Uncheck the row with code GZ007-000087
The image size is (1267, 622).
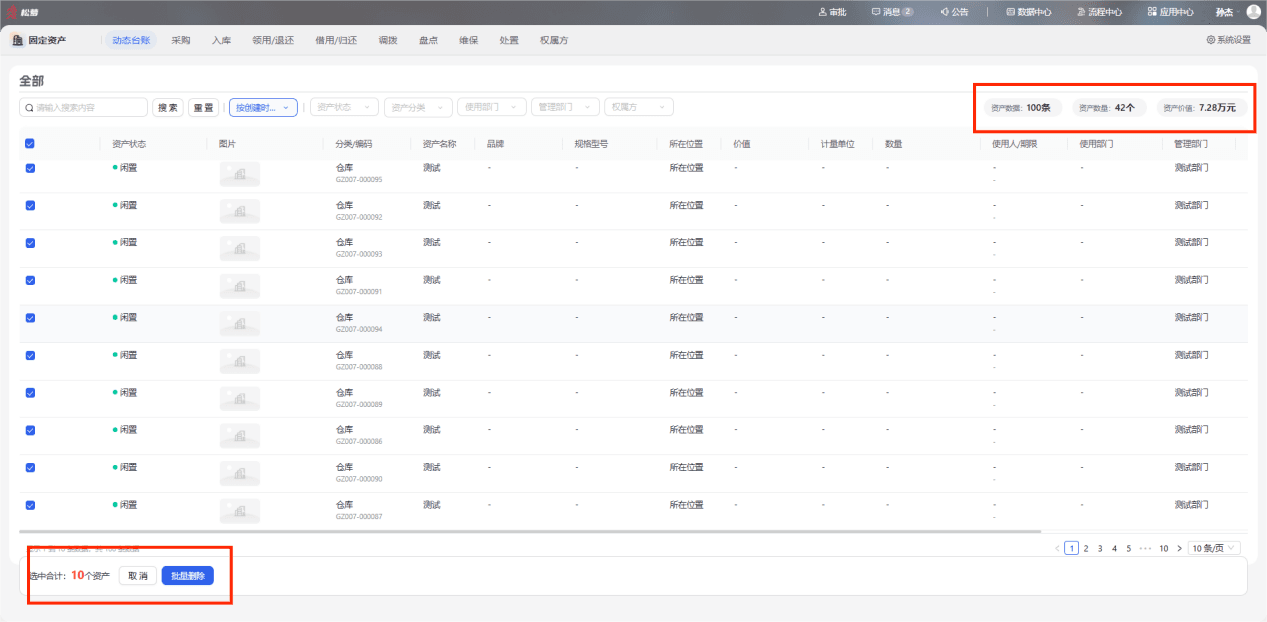tap(30, 505)
